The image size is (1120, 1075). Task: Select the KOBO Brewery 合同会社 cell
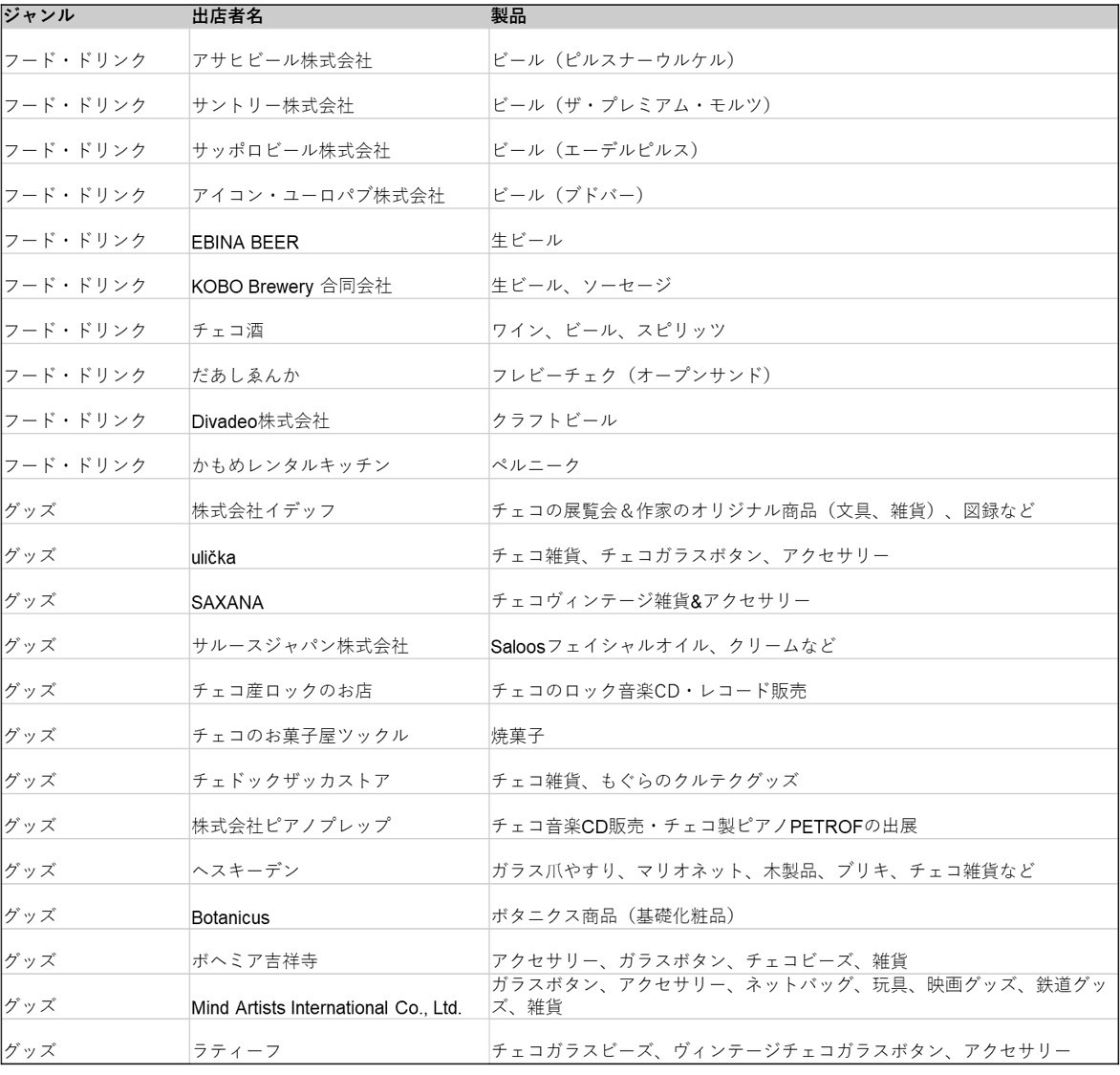tap(291, 286)
